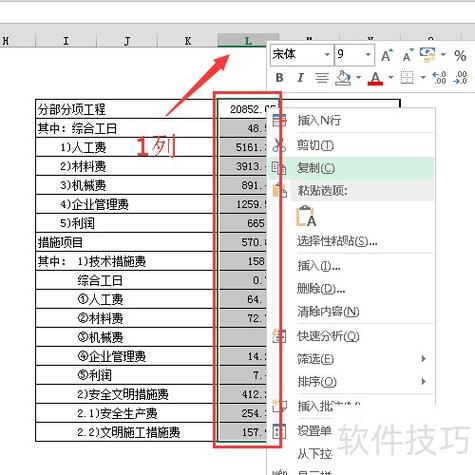
Task: Expand the 筛选(E) submenu
Action: click(x=352, y=359)
